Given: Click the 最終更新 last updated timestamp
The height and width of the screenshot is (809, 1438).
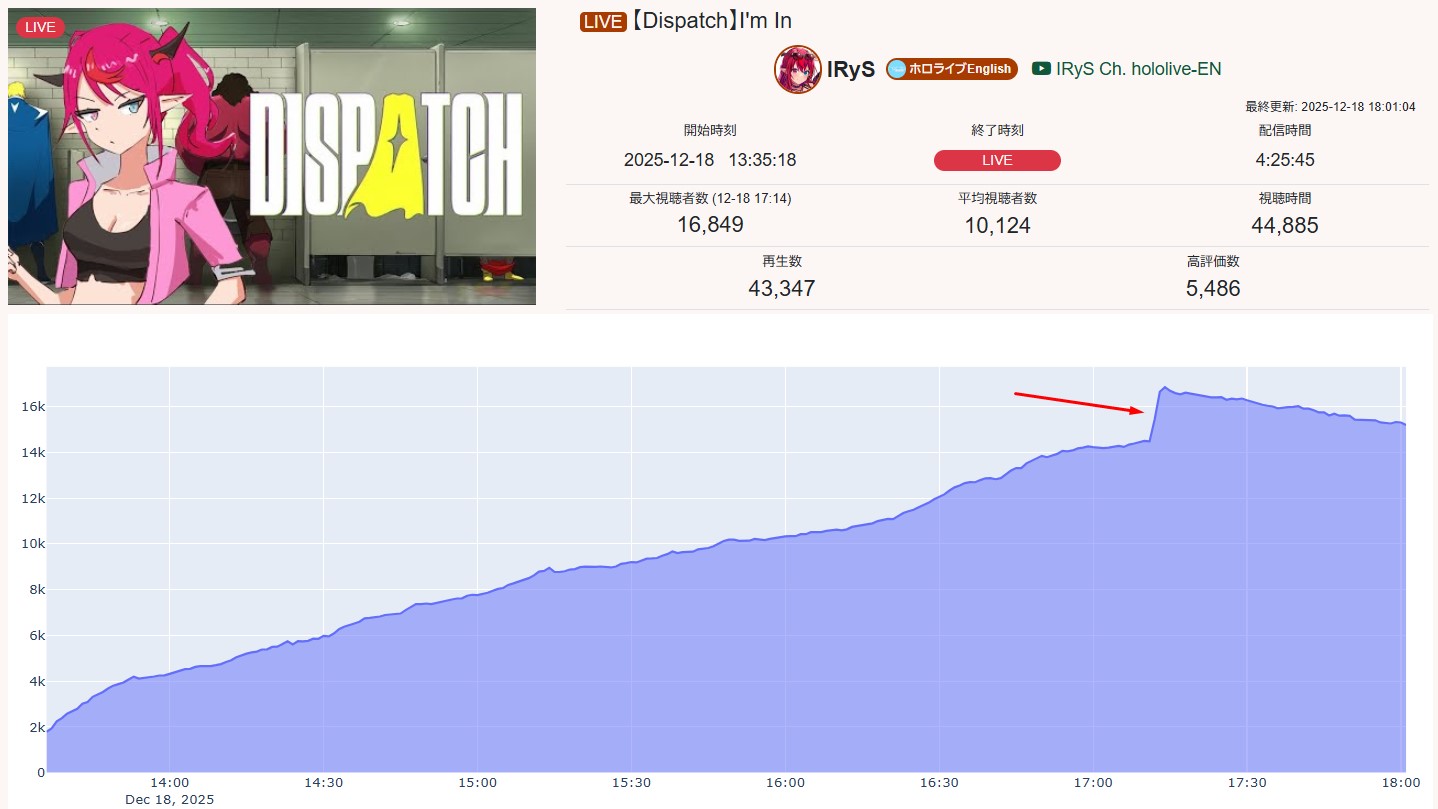Looking at the screenshot, I should click(1330, 107).
